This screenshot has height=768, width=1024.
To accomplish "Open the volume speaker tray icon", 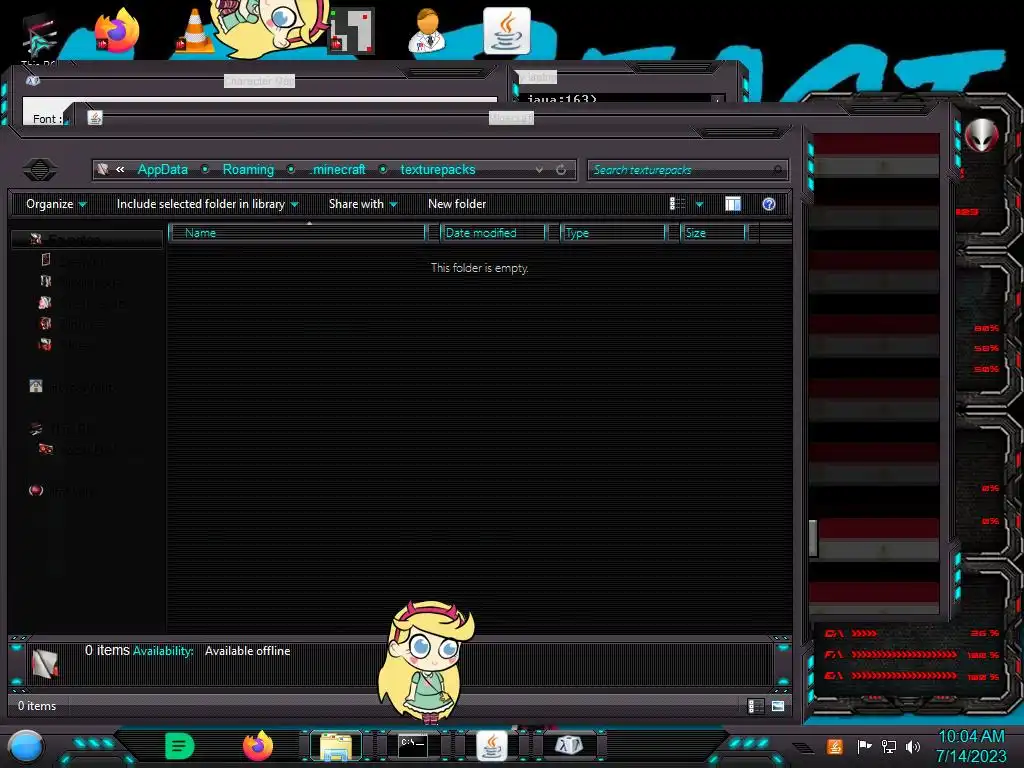I will point(912,746).
